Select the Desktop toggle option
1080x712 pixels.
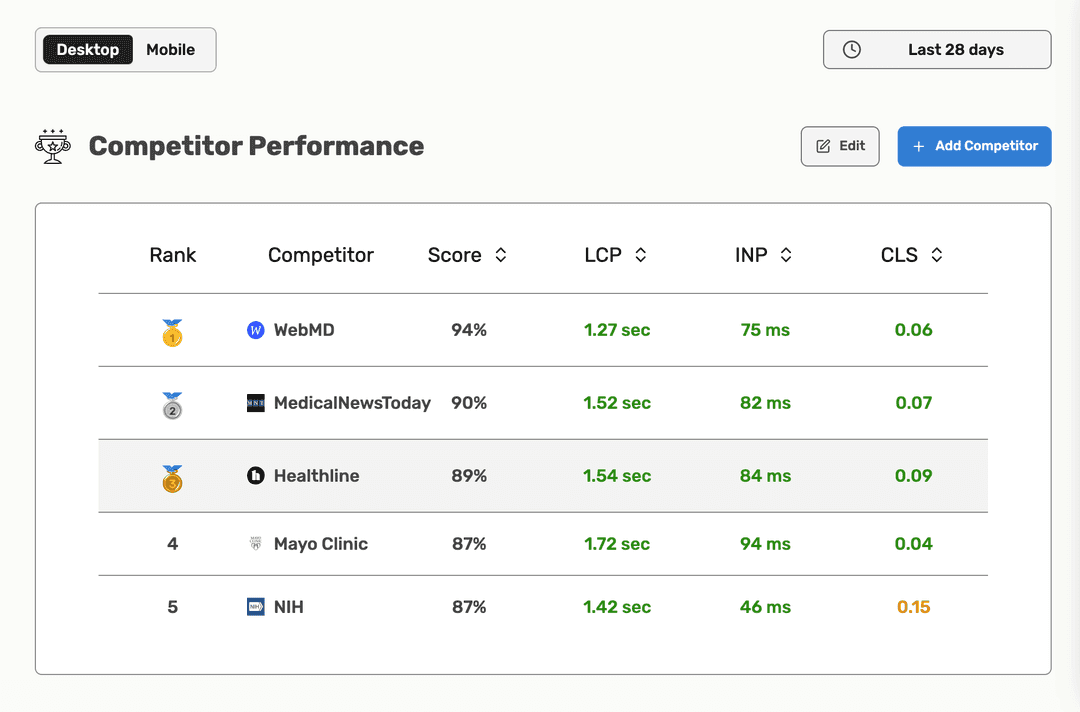point(87,49)
